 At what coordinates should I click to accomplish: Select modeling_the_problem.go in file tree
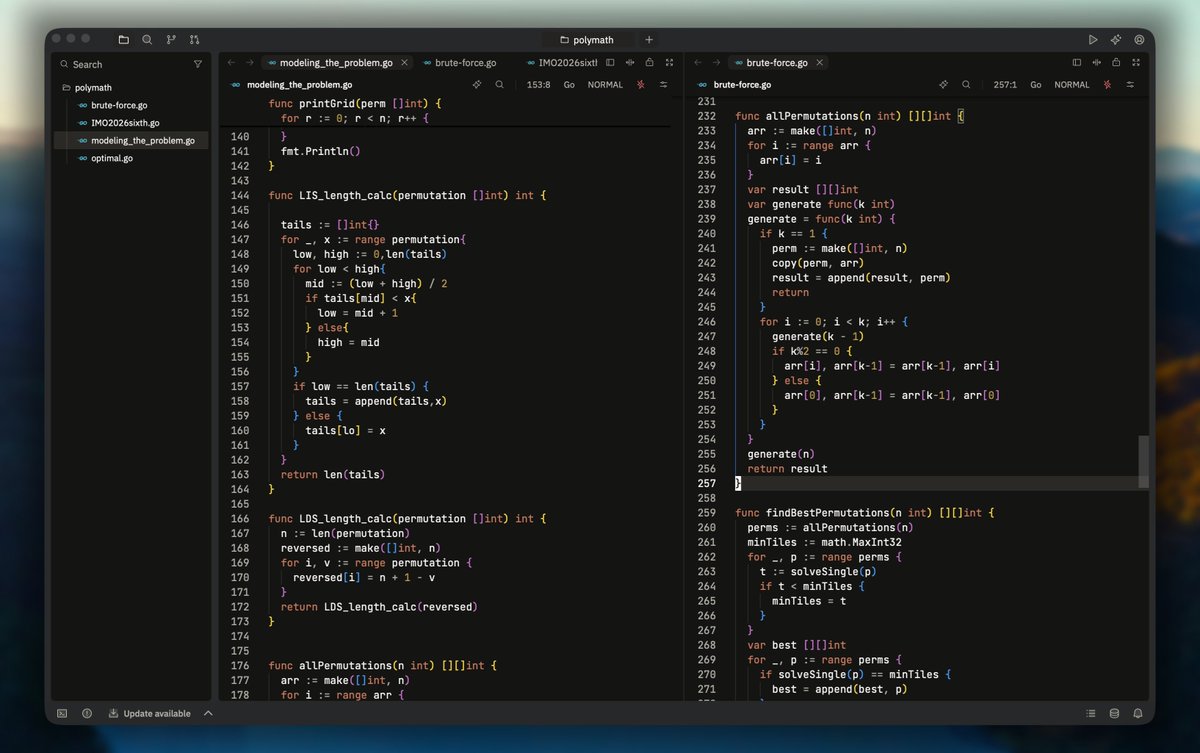(132, 140)
